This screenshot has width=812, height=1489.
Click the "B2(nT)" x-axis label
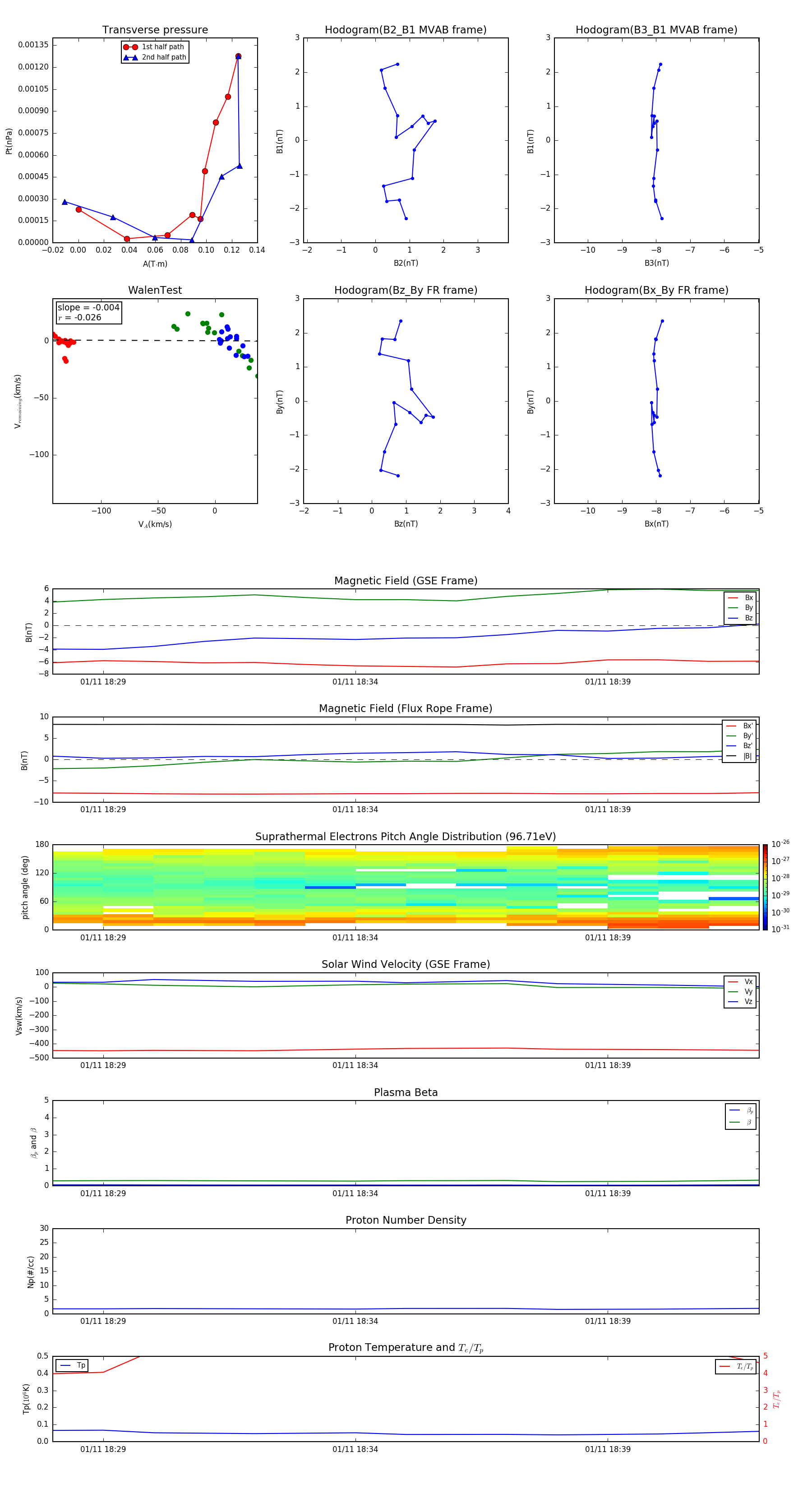point(406,263)
